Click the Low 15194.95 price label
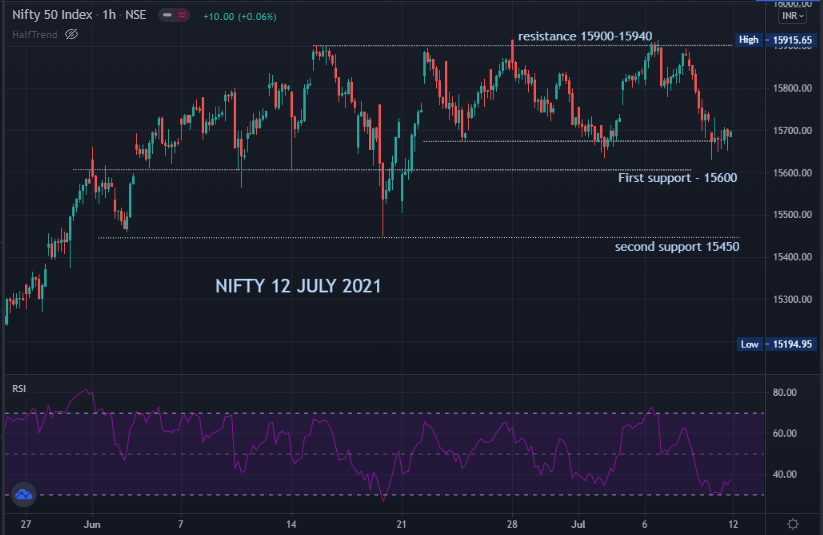 [776, 344]
